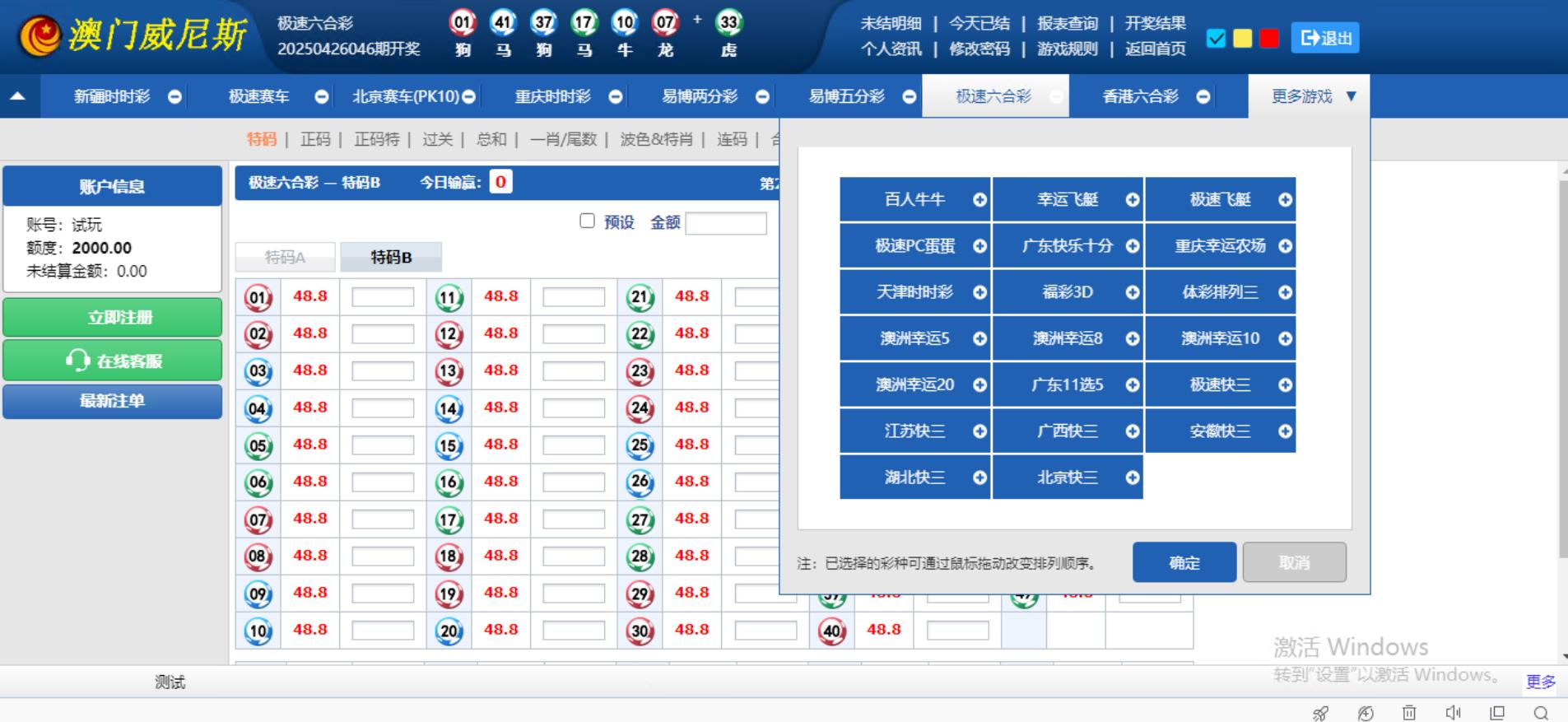Select the 特码B option tab
1568x722 pixels.
(x=391, y=258)
